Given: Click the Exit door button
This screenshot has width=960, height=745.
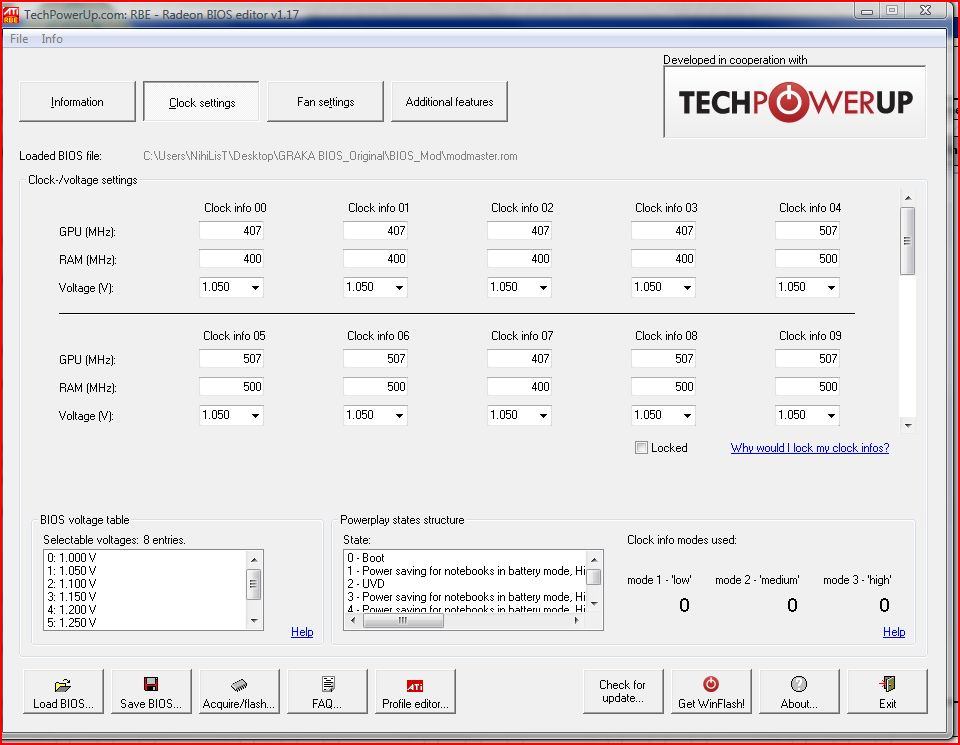Looking at the screenshot, I should tap(887, 692).
